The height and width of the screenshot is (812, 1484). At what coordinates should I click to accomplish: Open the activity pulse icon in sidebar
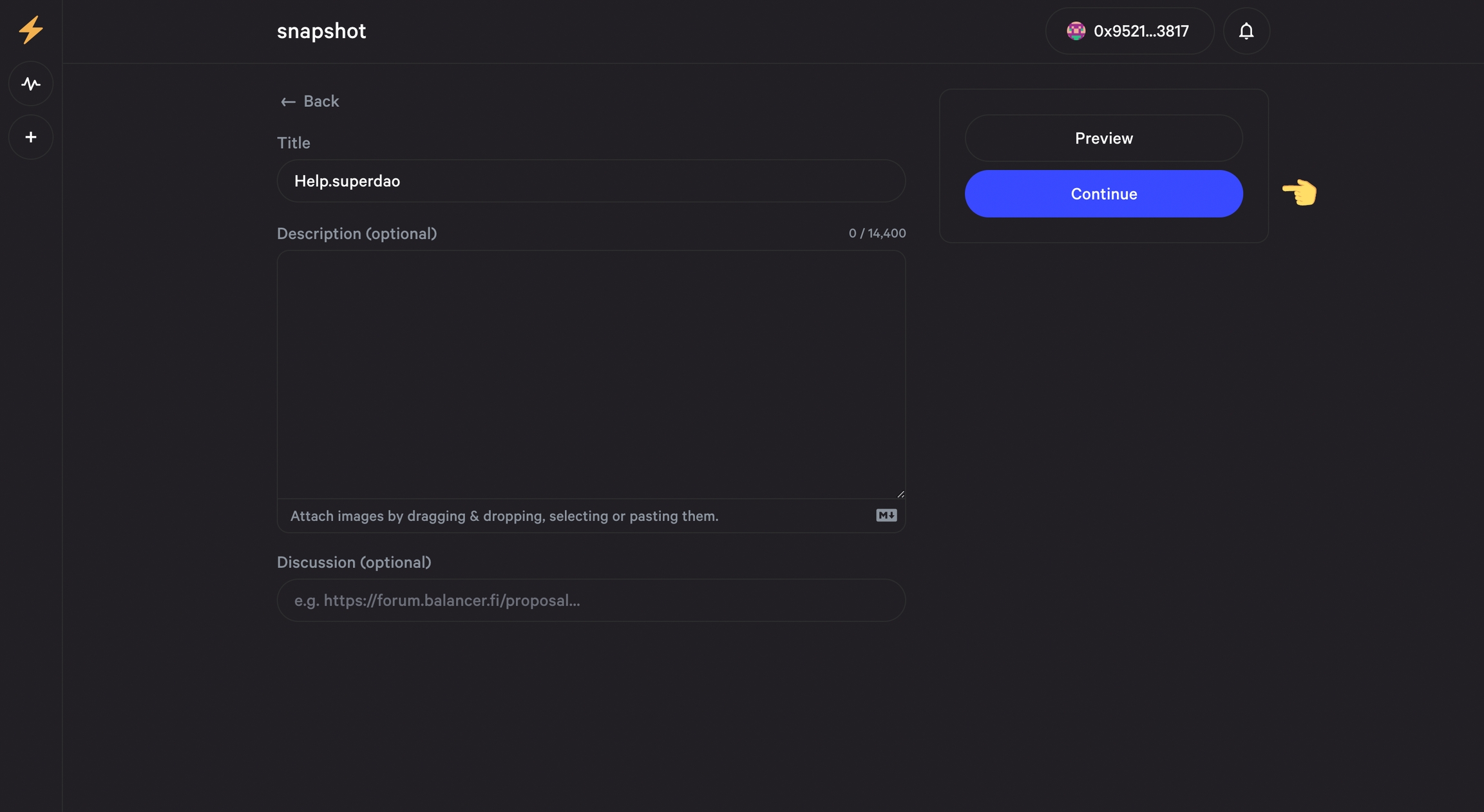pyautogui.click(x=30, y=82)
